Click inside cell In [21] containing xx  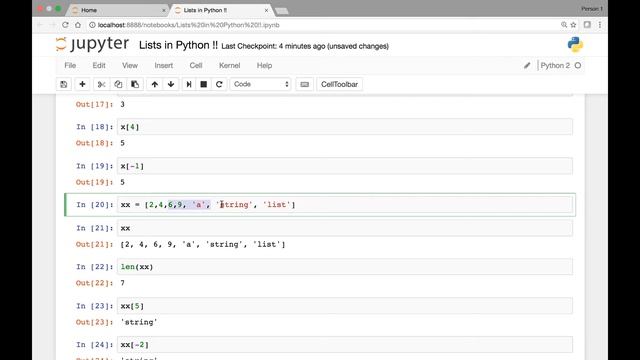(344, 228)
